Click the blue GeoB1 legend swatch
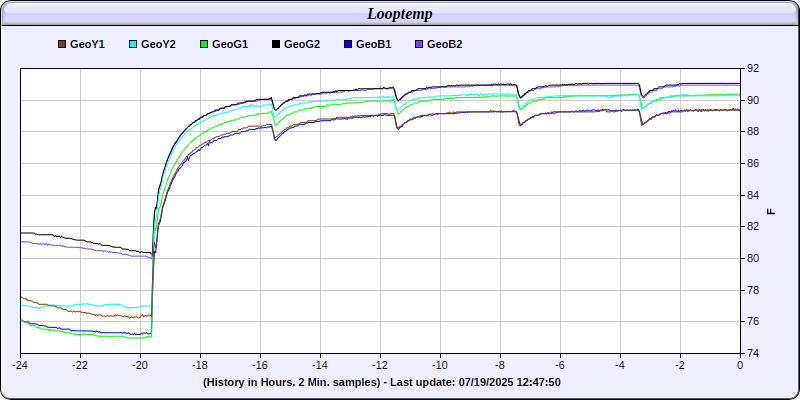 pos(348,44)
